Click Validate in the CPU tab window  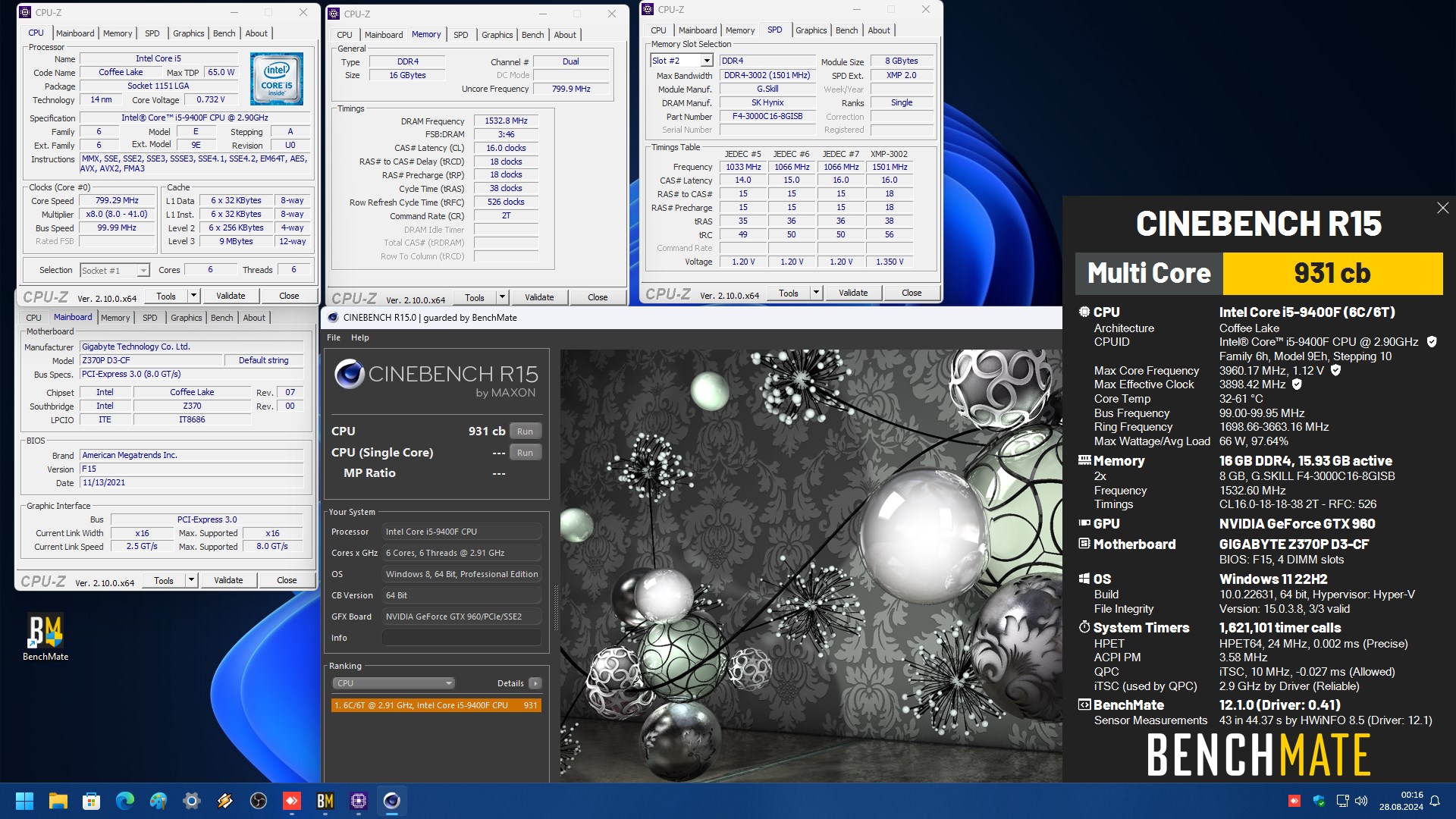click(231, 296)
